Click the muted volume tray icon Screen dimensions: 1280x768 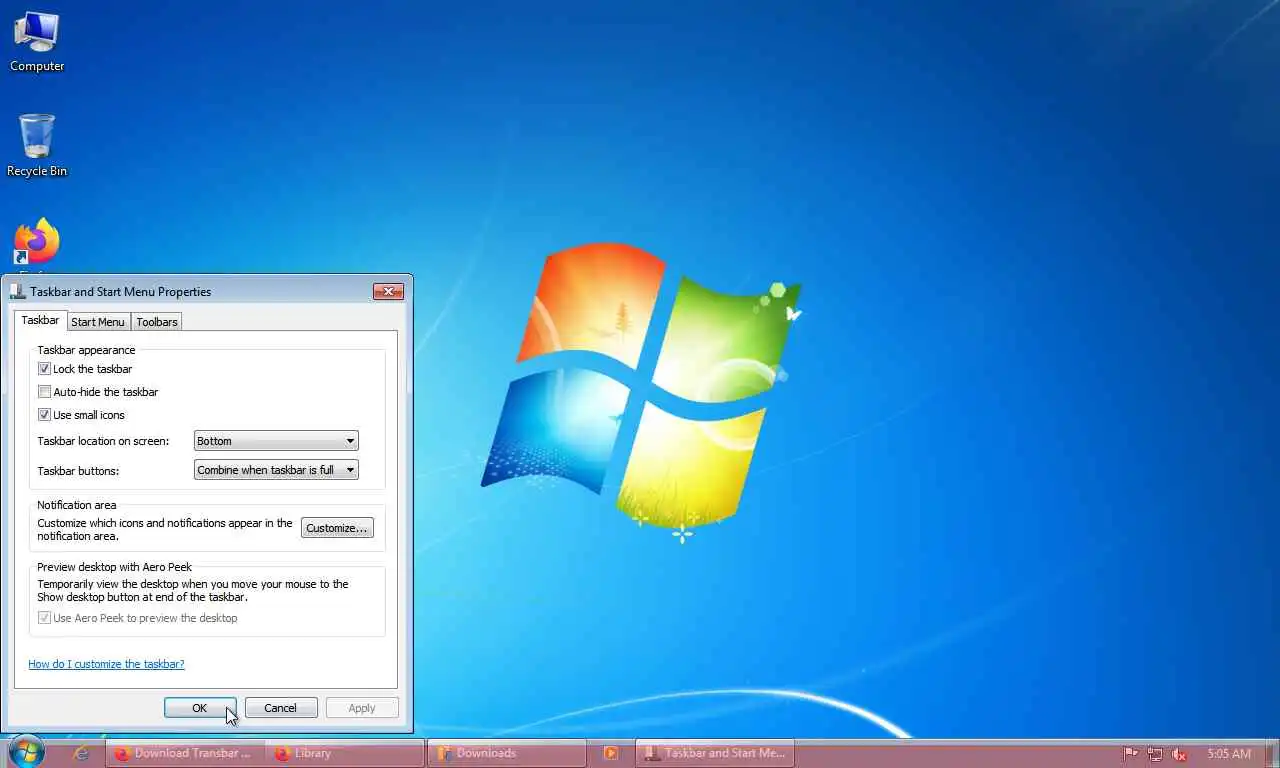point(1180,754)
